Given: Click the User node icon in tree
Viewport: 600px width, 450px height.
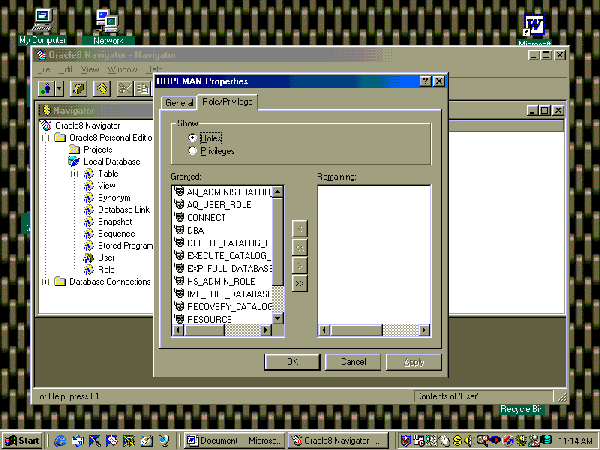Looking at the screenshot, I should (89, 258).
